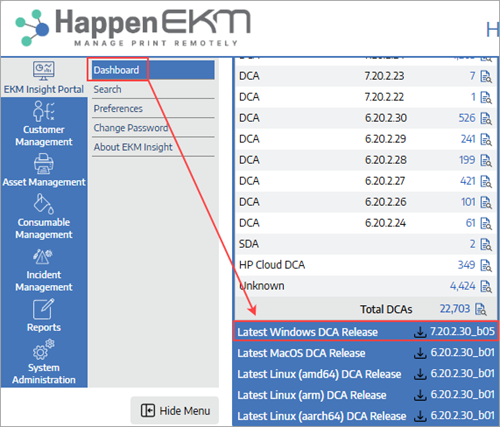Image resolution: width=500 pixels, height=427 pixels.
Task: View details icon for DCA 7.20.2.22
Action: tap(486, 97)
